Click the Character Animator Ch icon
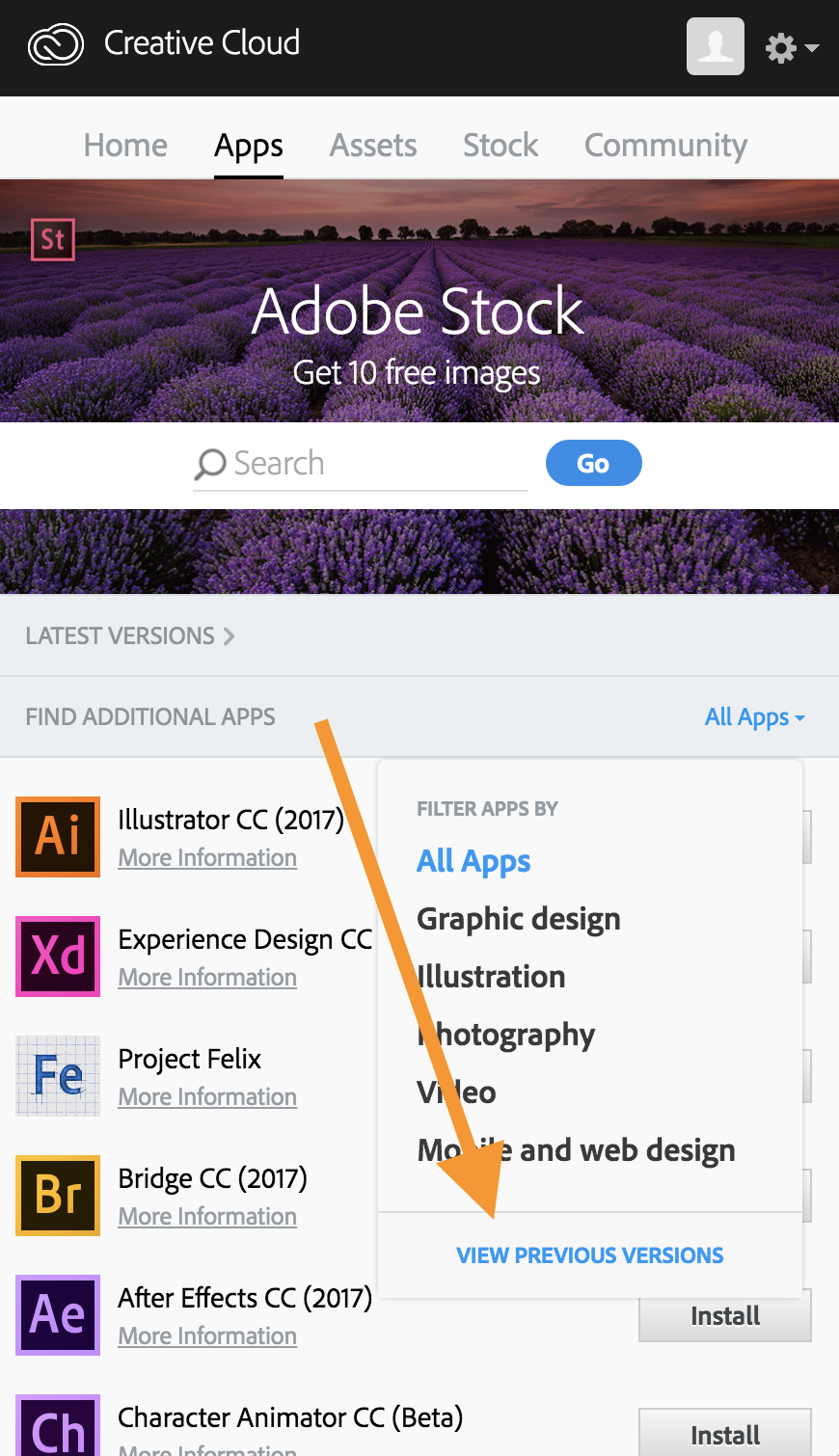Viewport: 839px width, 1456px height. 58,1427
